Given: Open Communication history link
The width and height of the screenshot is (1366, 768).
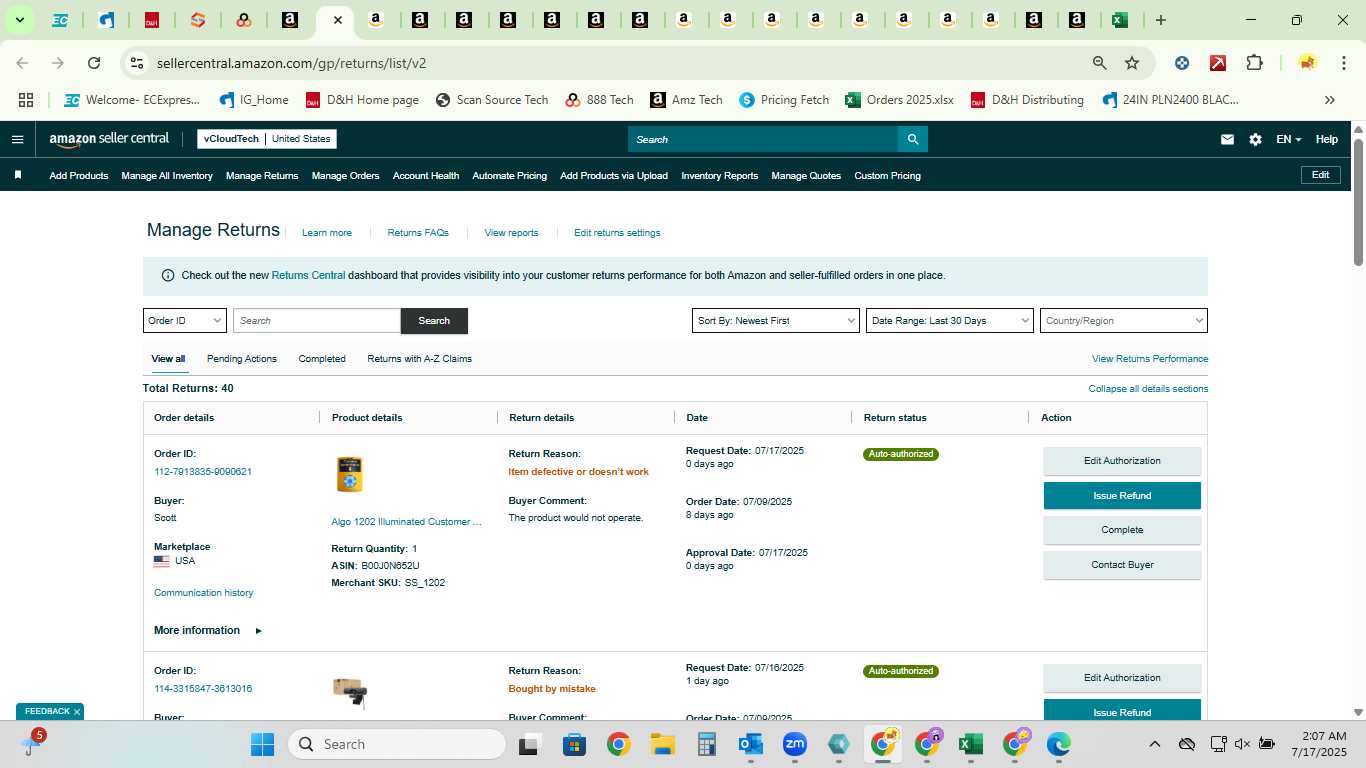Looking at the screenshot, I should (203, 593).
